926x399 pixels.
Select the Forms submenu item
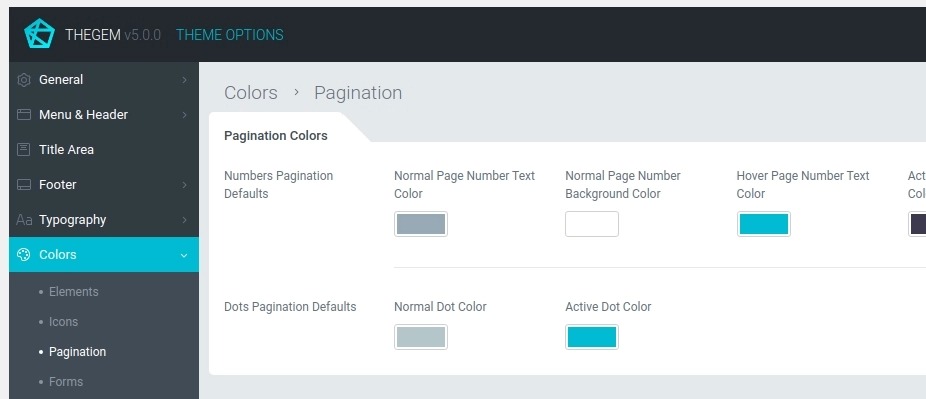(x=66, y=381)
